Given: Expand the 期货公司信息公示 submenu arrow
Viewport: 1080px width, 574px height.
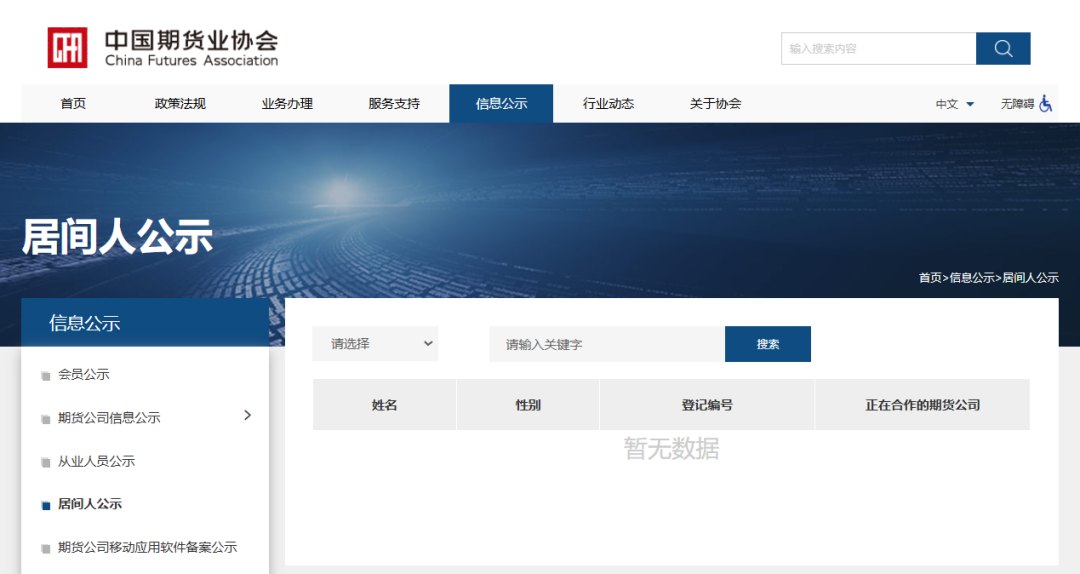Looking at the screenshot, I should point(247,415).
